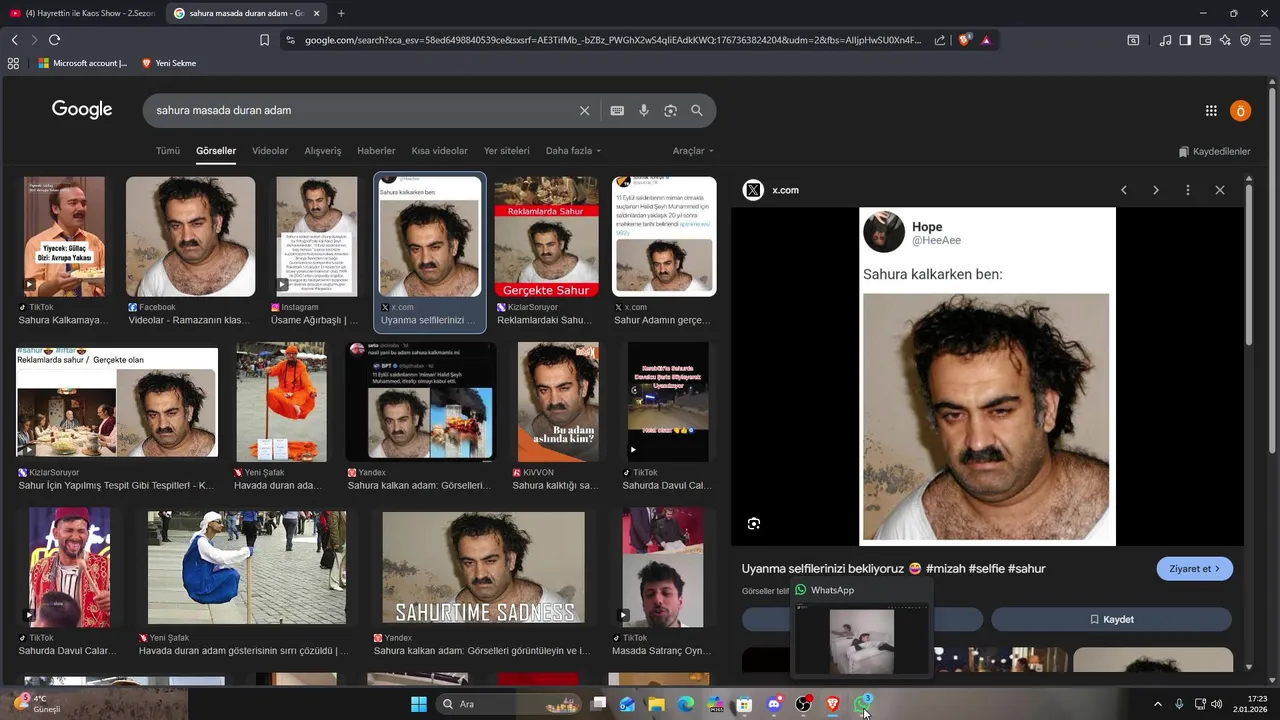
Task: Open three-dot options in preview panel
Action: click(1188, 190)
